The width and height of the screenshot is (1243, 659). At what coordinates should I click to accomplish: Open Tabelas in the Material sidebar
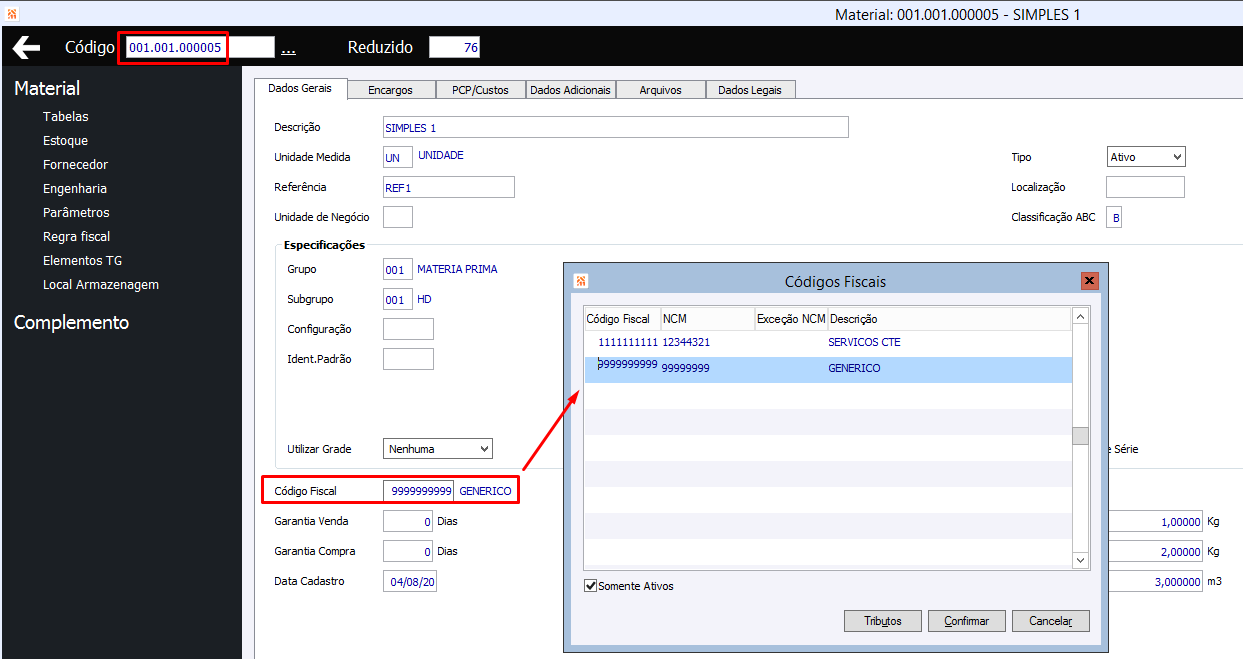[x=66, y=117]
